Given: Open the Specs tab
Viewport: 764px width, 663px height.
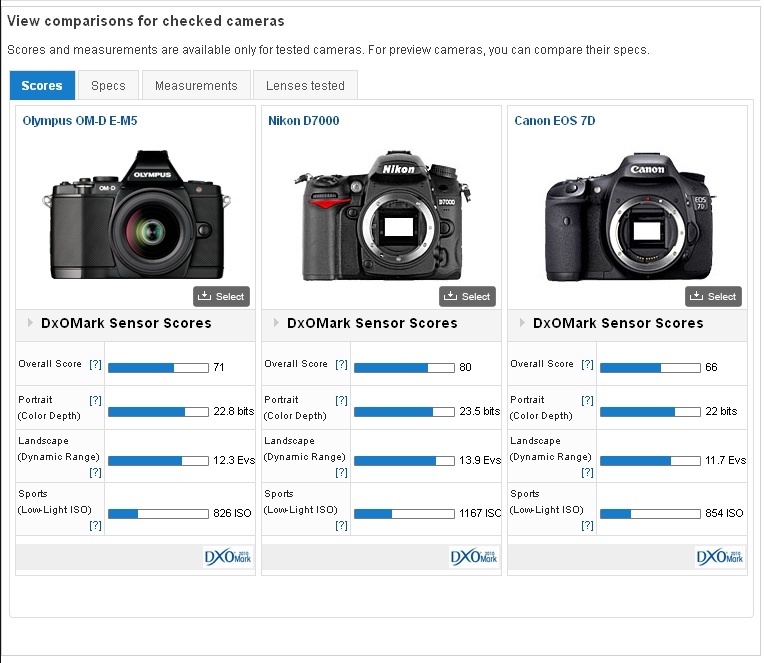Looking at the screenshot, I should pyautogui.click(x=108, y=85).
